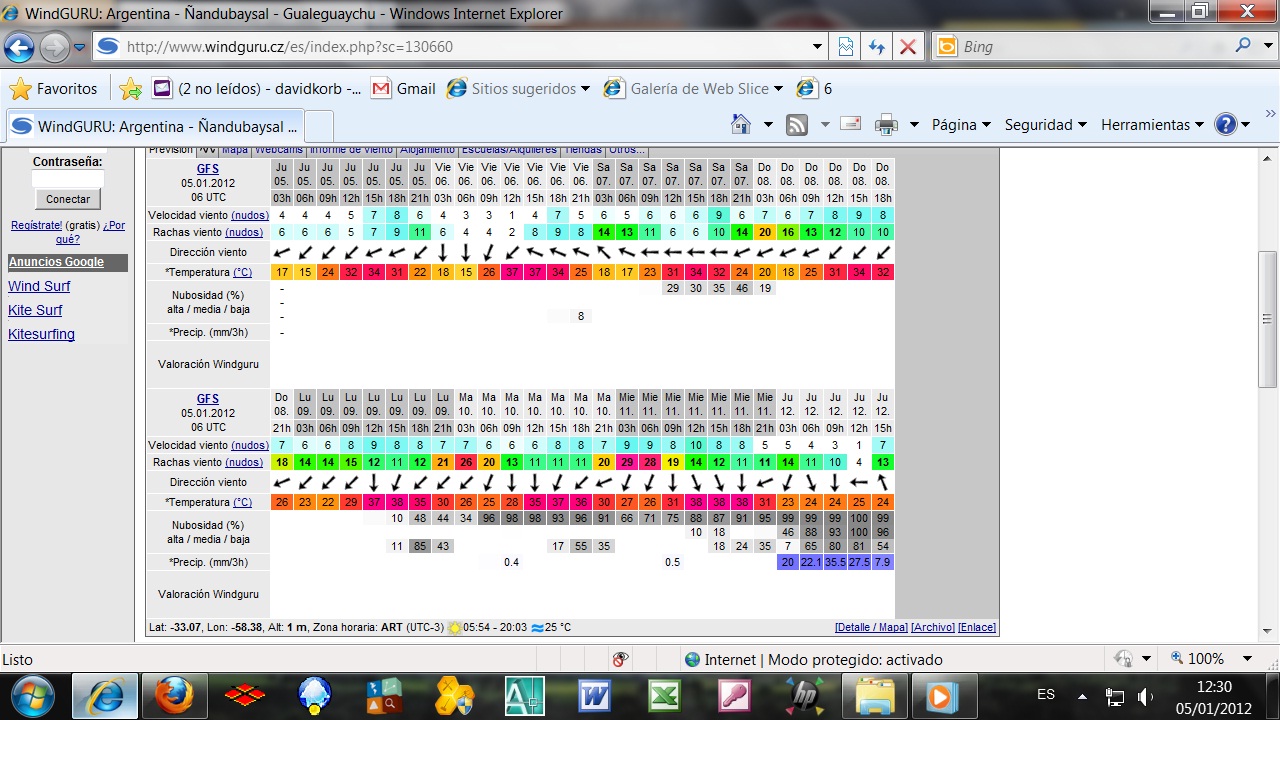
Task: Open Windows Media Player taskbar icon
Action: [x=943, y=696]
